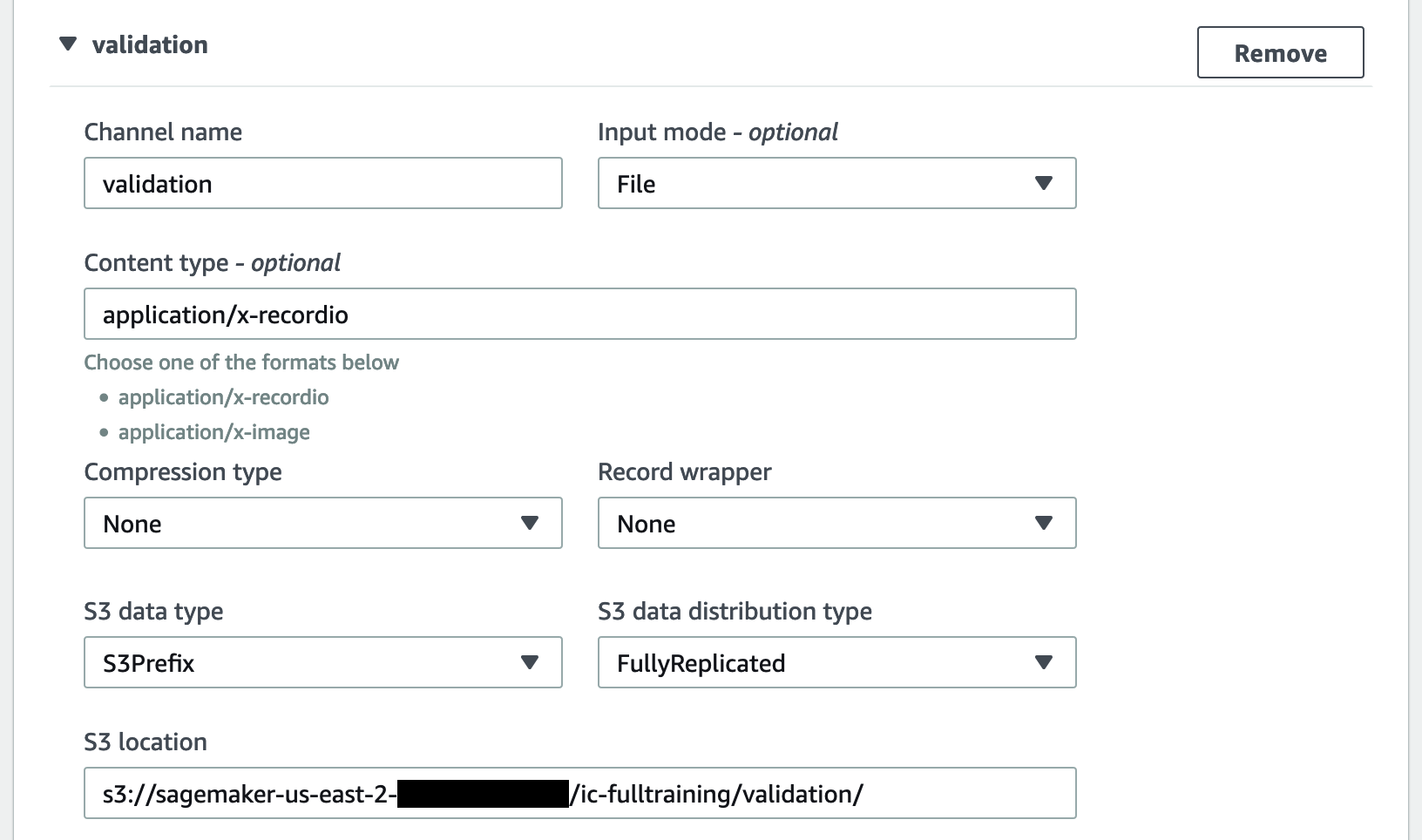Click the S3 location label
Viewport: 1422px width, 840px height.
pos(146,742)
